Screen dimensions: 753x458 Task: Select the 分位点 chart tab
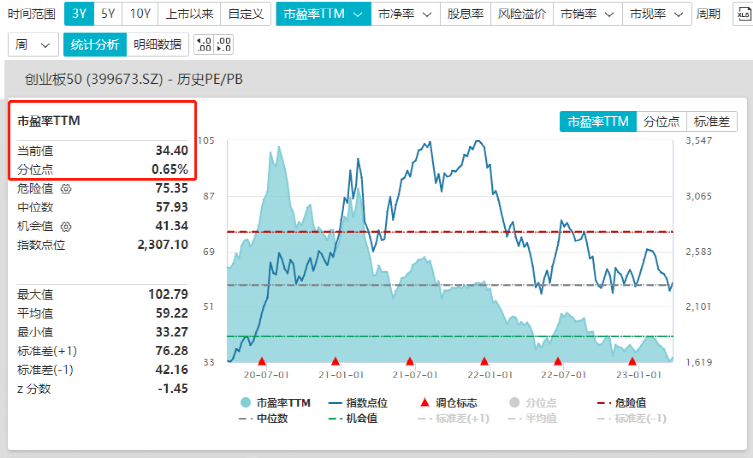coord(661,121)
